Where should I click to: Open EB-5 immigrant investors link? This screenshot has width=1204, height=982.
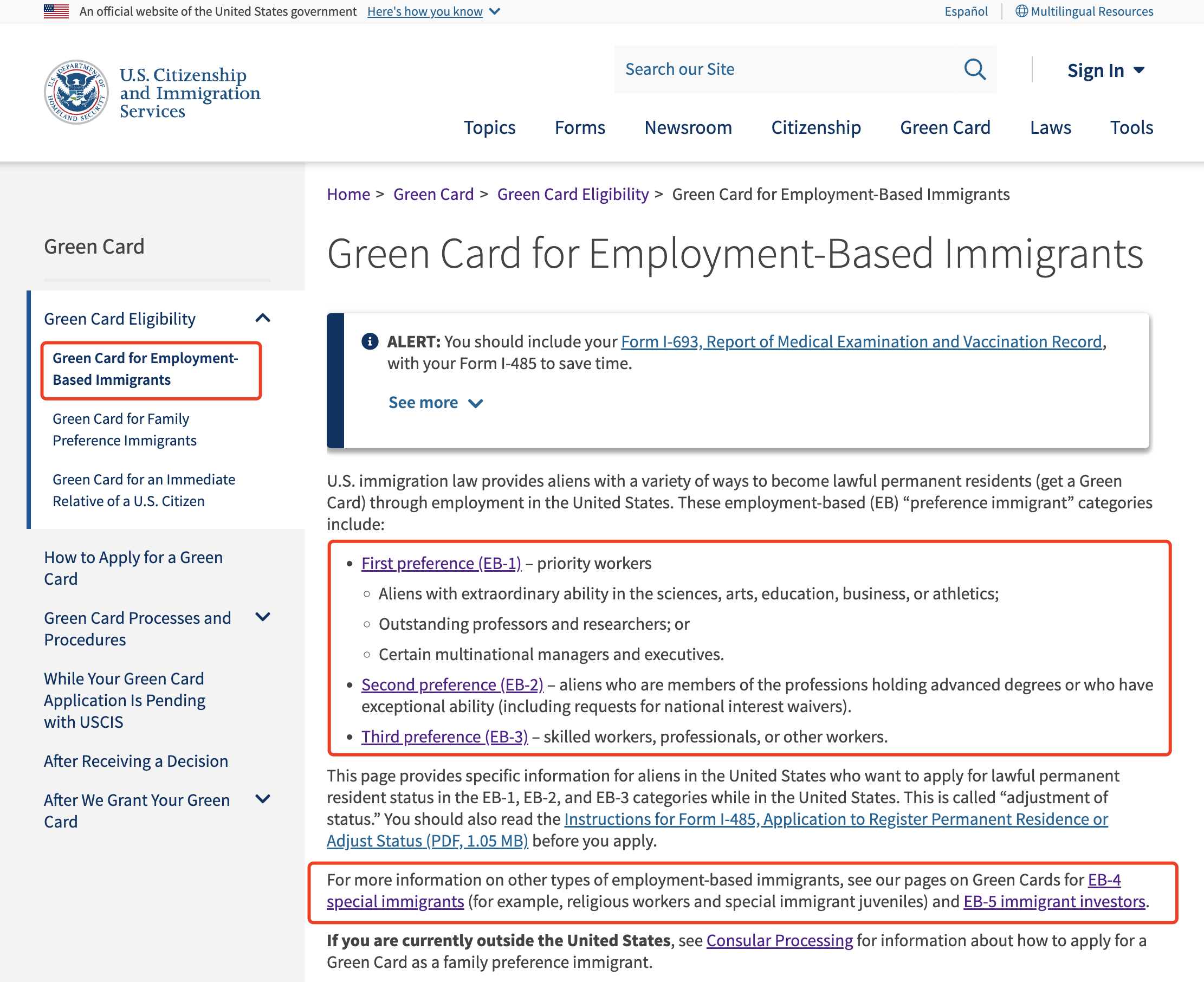[1054, 901]
